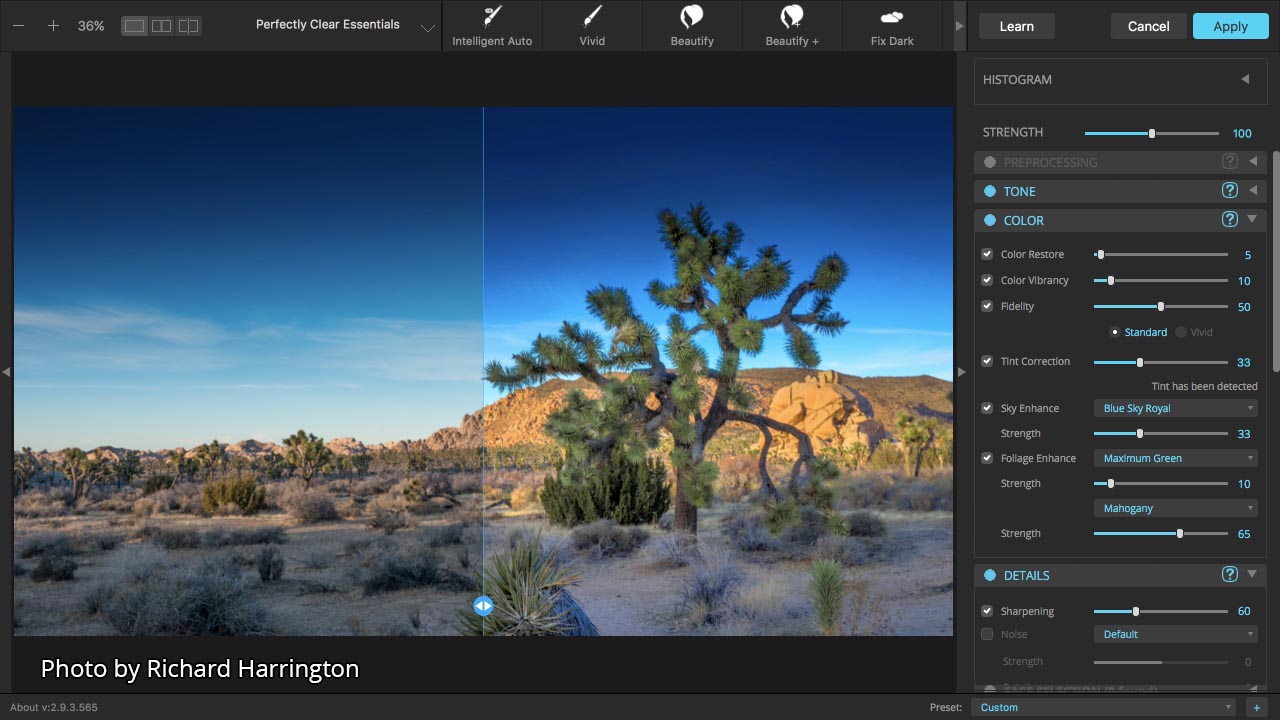Image resolution: width=1280 pixels, height=720 pixels.
Task: Apply the Fix Dark preset
Action: 892,26
